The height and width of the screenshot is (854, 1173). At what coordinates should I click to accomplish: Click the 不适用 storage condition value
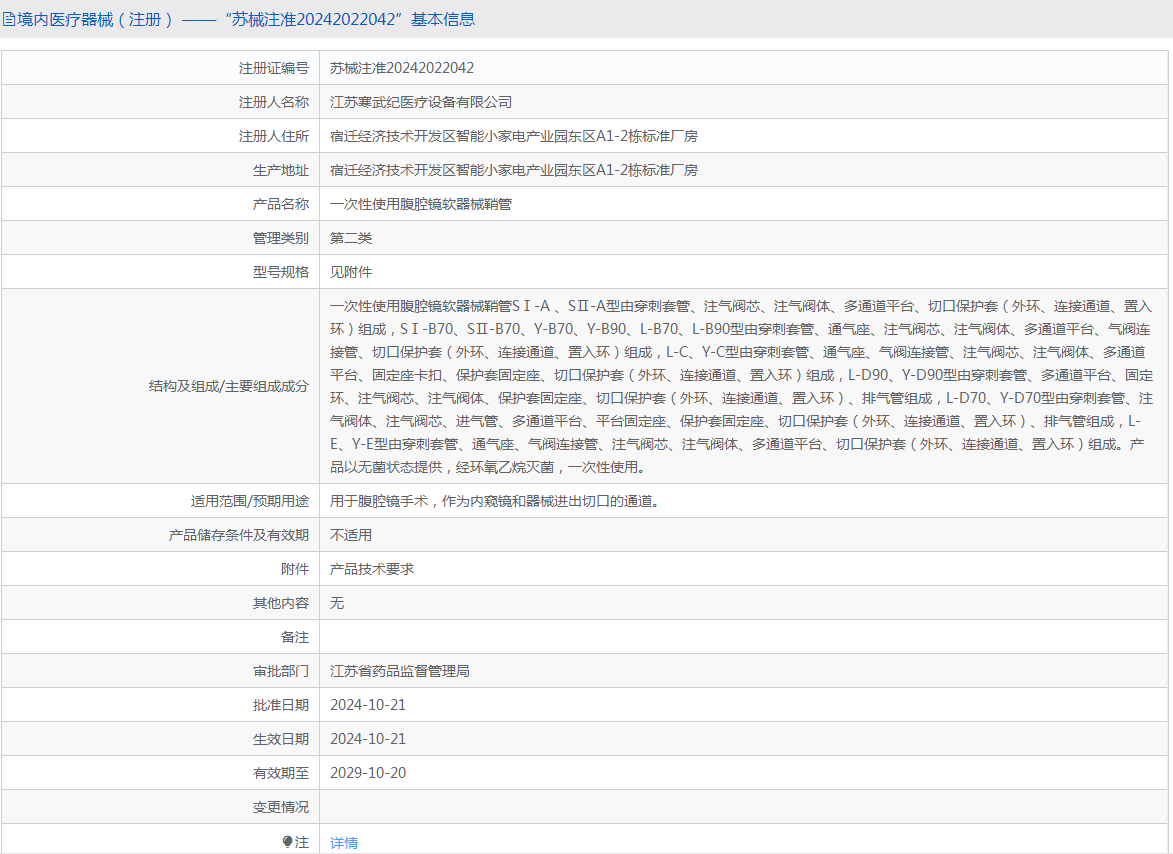tap(351, 535)
